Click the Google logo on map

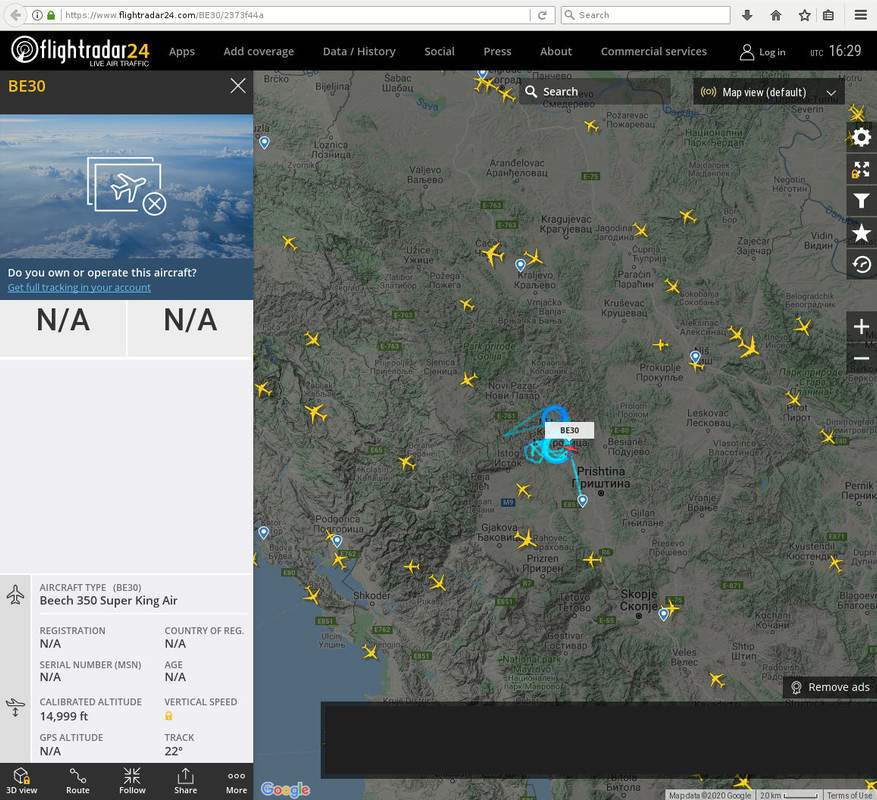pyautogui.click(x=285, y=789)
